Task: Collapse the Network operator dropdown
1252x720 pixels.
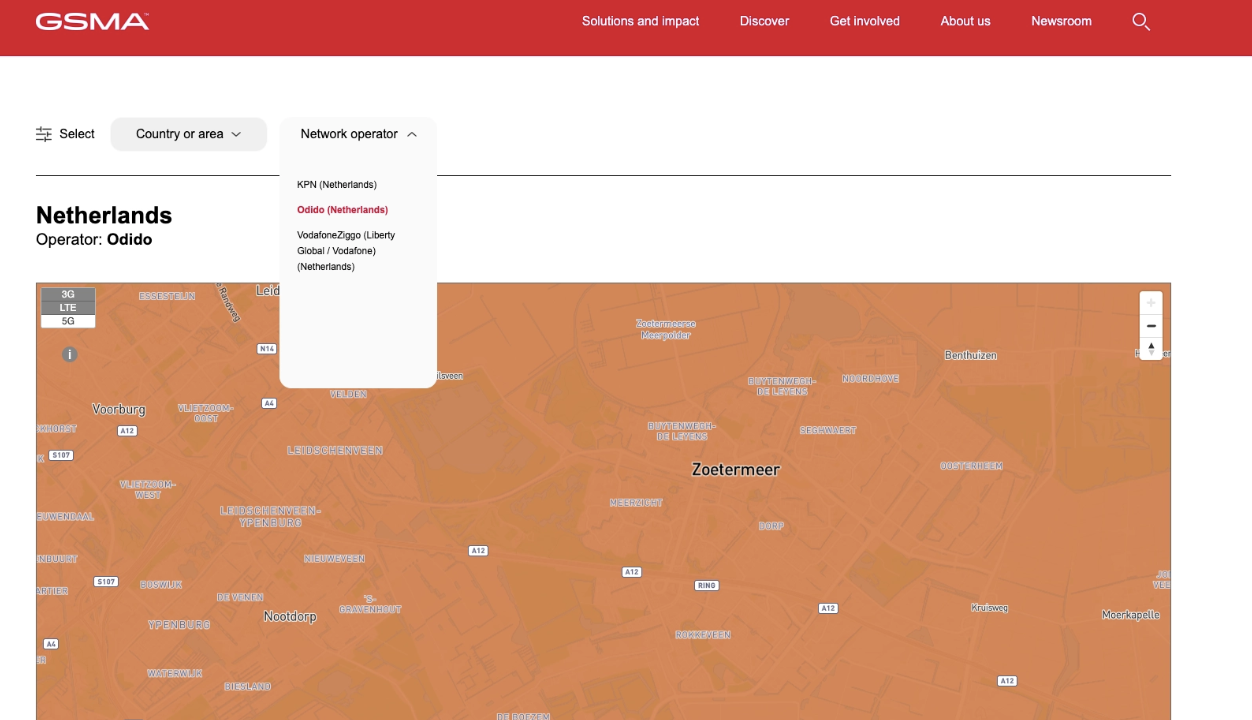Action: 358,134
